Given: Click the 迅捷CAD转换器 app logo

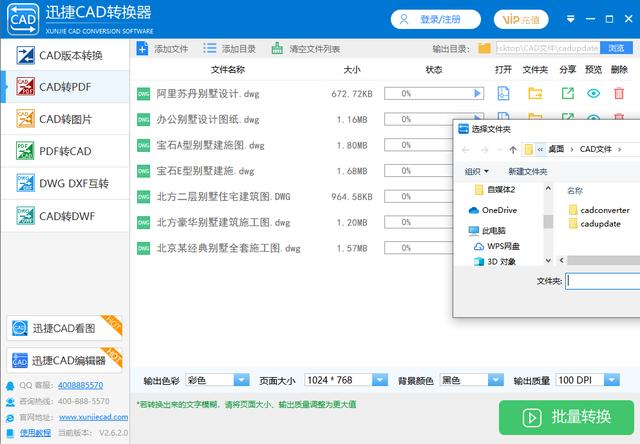Looking at the screenshot, I should click(x=23, y=19).
